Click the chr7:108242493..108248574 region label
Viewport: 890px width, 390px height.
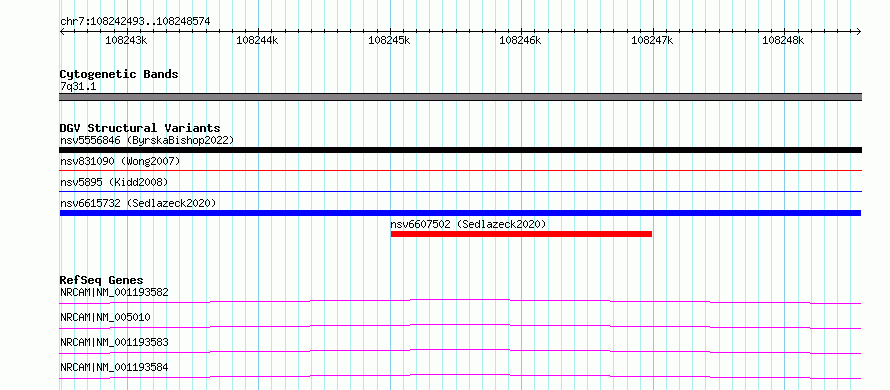point(135,21)
